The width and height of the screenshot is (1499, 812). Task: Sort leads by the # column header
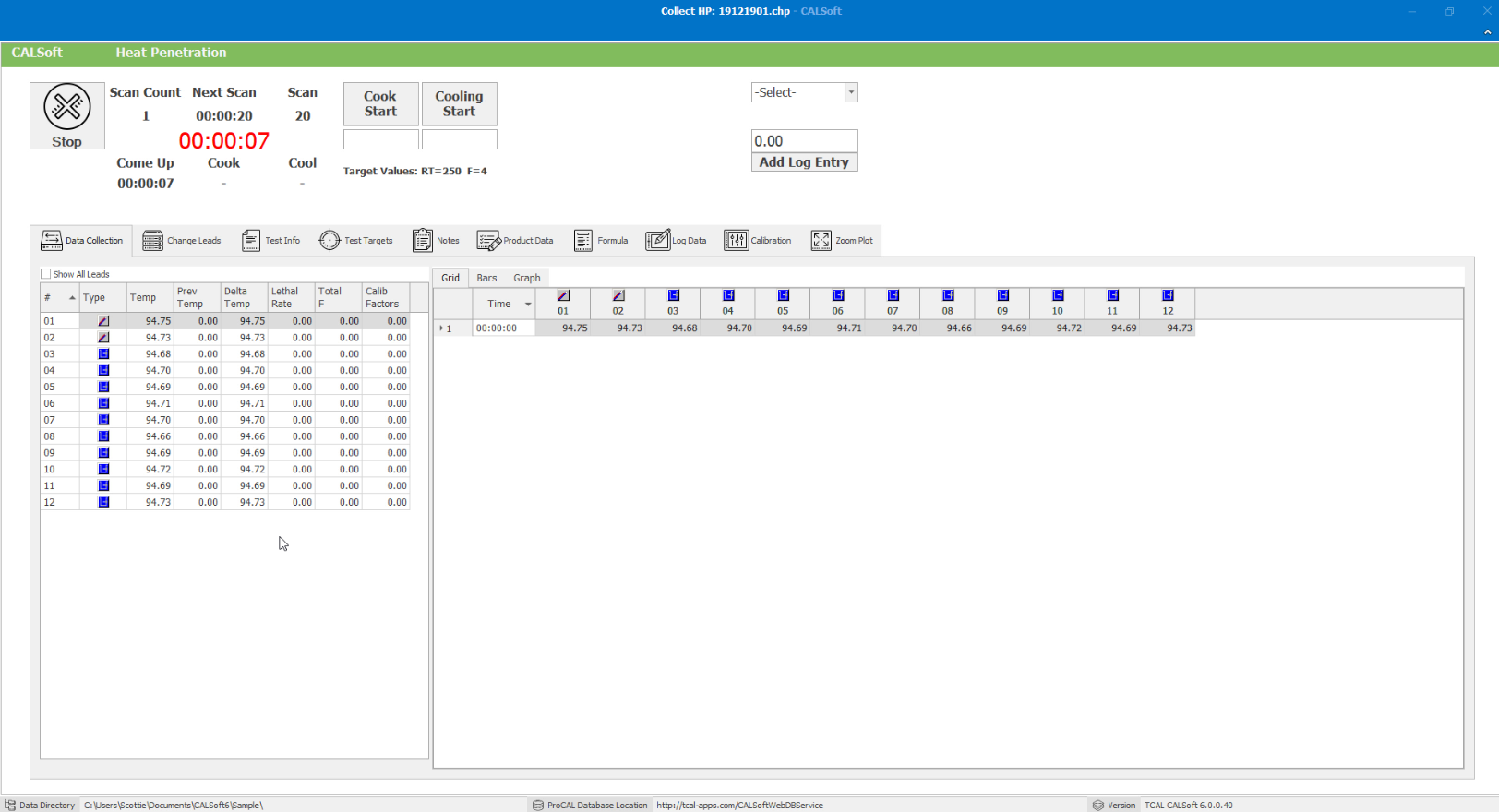coord(59,297)
